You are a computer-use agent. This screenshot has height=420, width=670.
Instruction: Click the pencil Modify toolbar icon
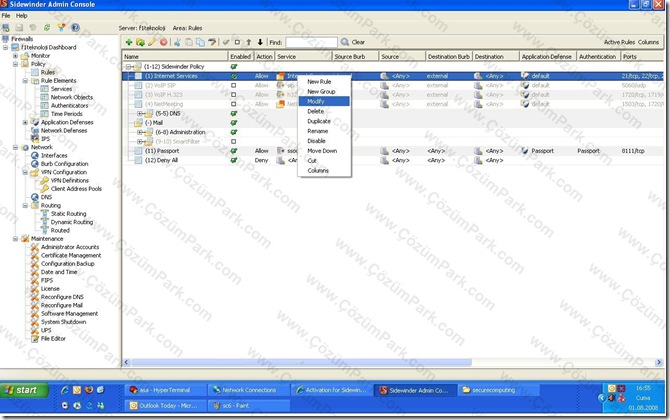pos(152,42)
